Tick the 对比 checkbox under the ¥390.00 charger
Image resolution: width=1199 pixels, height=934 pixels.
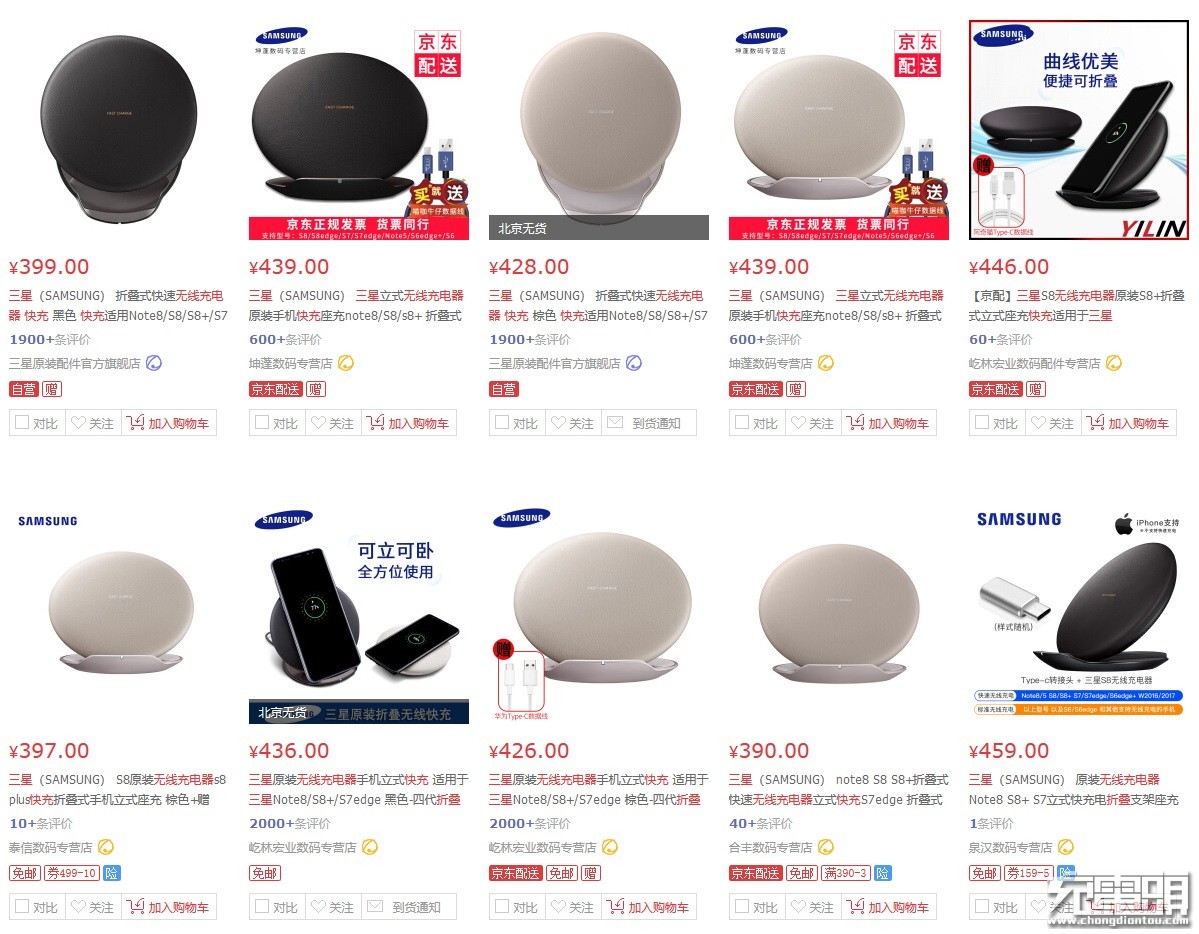(742, 906)
